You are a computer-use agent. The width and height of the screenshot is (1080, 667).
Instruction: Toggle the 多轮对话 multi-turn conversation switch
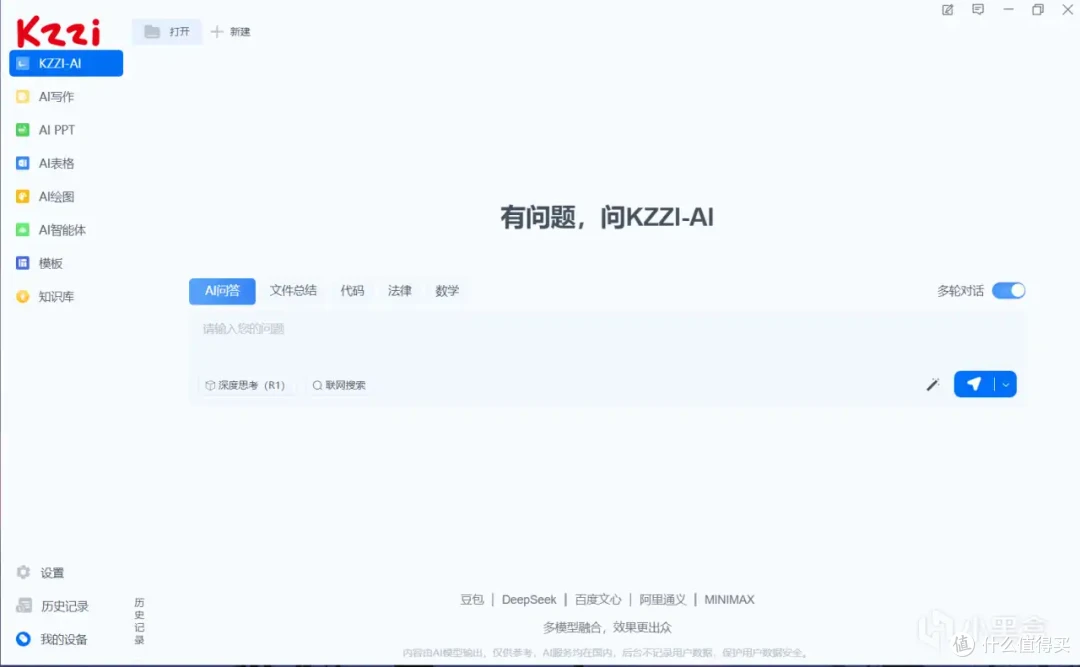(1009, 290)
